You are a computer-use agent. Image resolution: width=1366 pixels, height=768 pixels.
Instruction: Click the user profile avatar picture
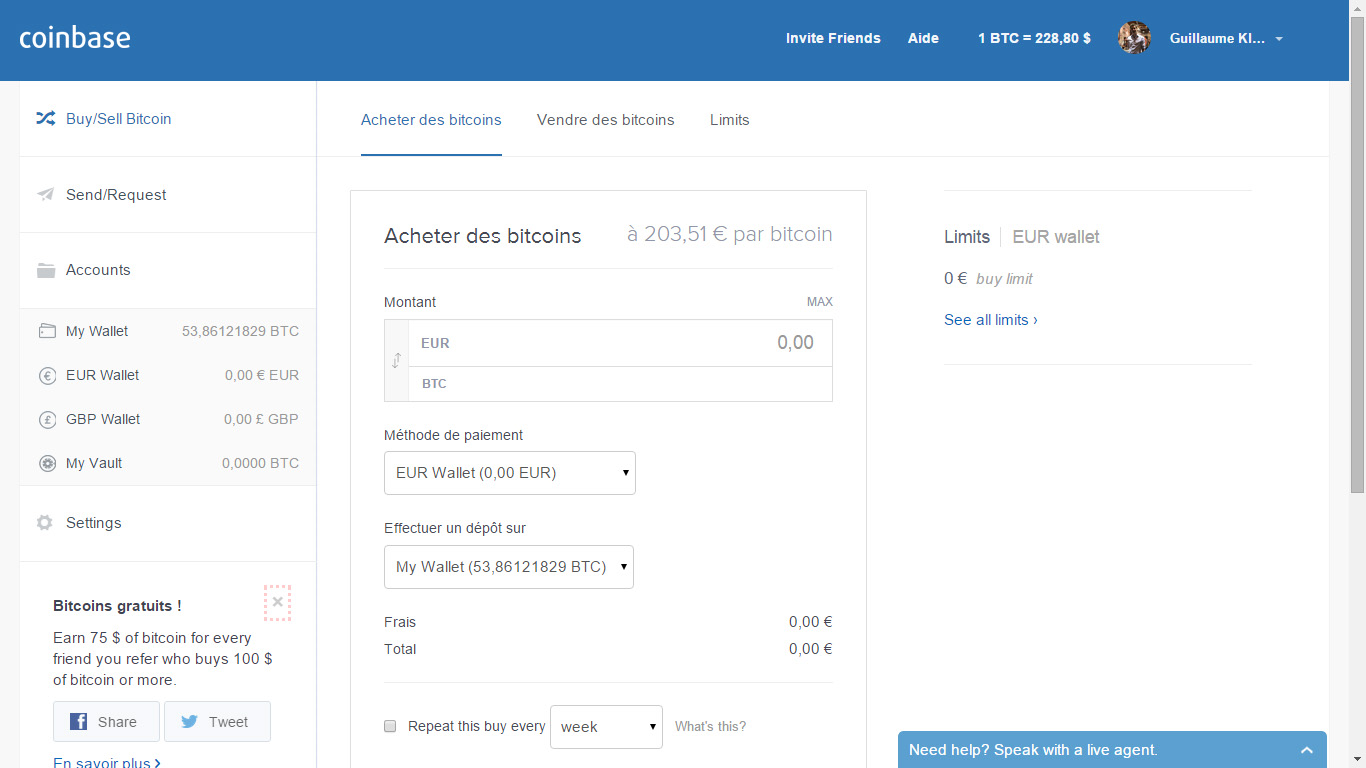click(x=1134, y=38)
